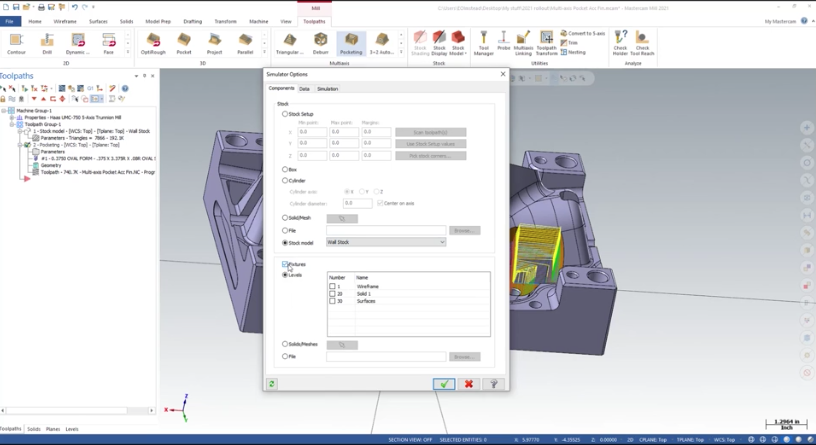Switch to the Model Prep ribbon tab

[x=158, y=21]
